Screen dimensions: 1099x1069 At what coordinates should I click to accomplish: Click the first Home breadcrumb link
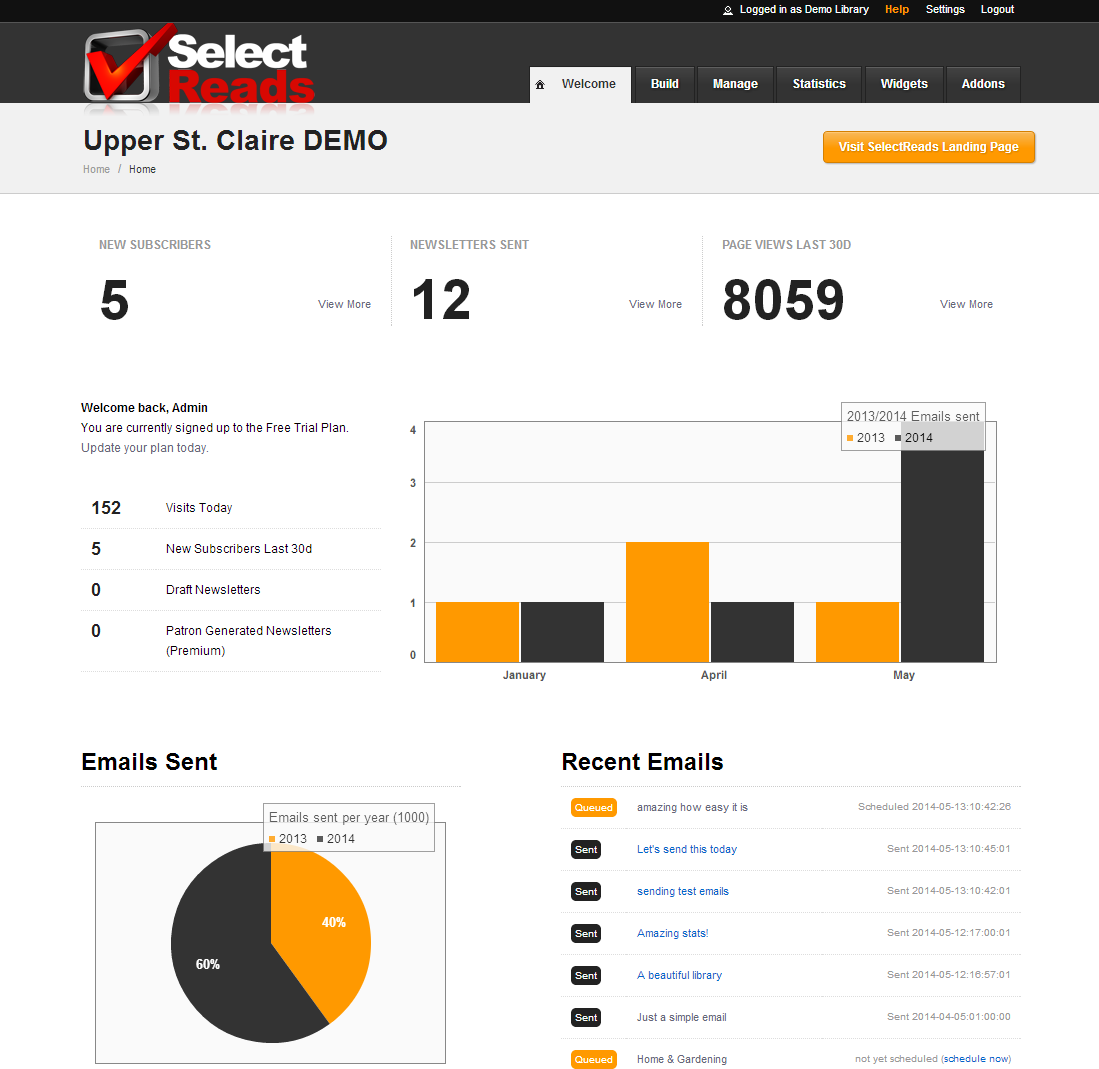pyautogui.click(x=96, y=170)
